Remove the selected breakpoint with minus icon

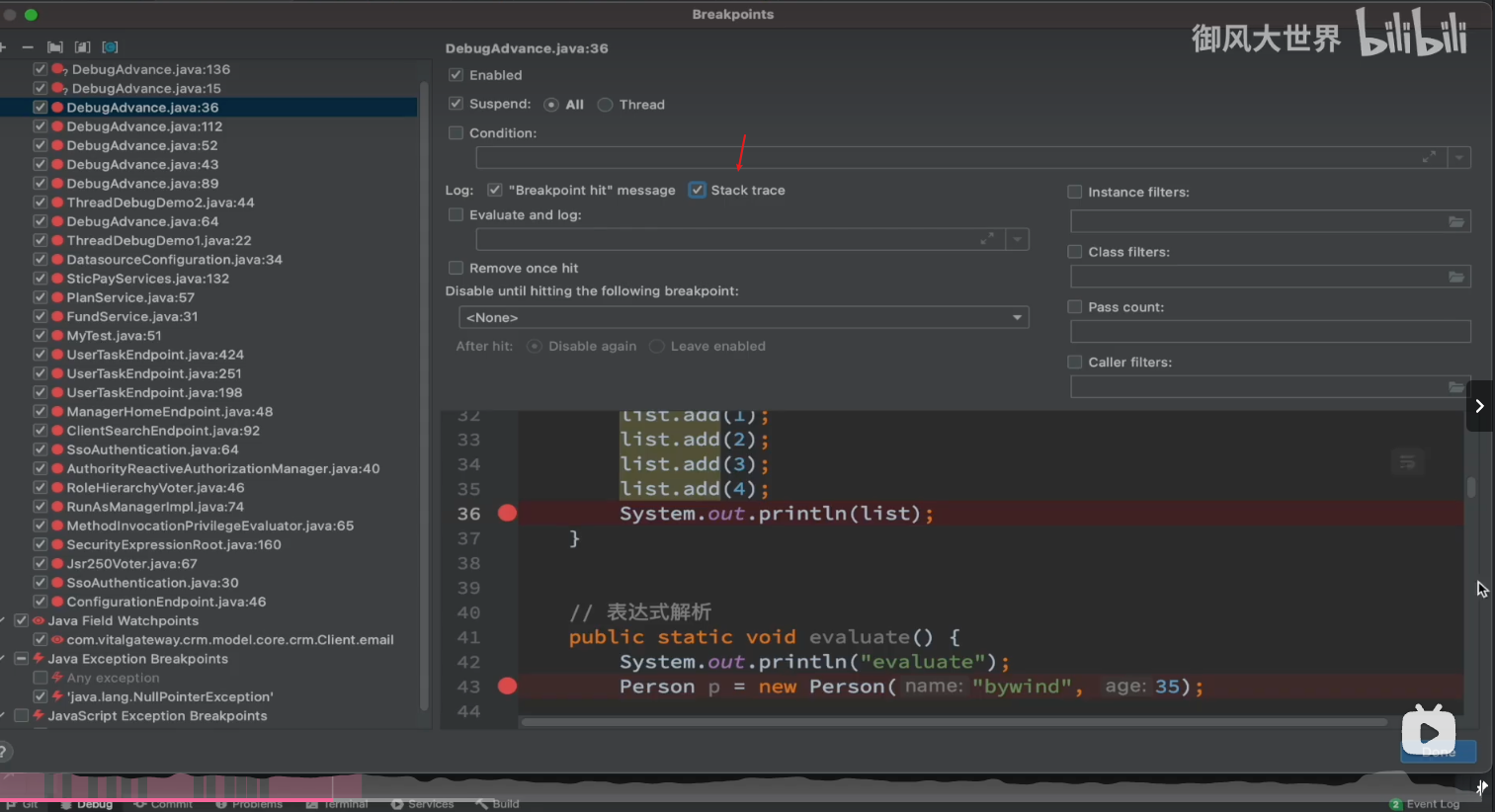pos(27,47)
